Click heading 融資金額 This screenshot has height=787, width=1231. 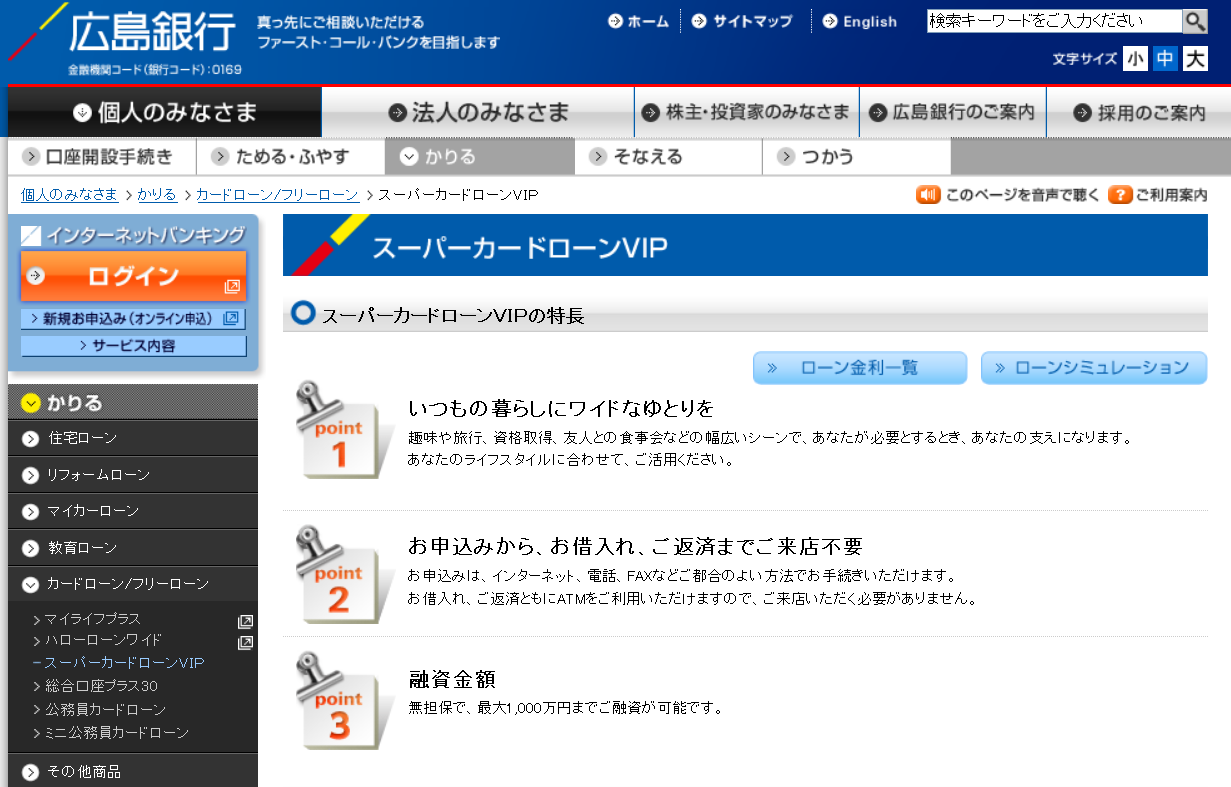click(x=452, y=679)
